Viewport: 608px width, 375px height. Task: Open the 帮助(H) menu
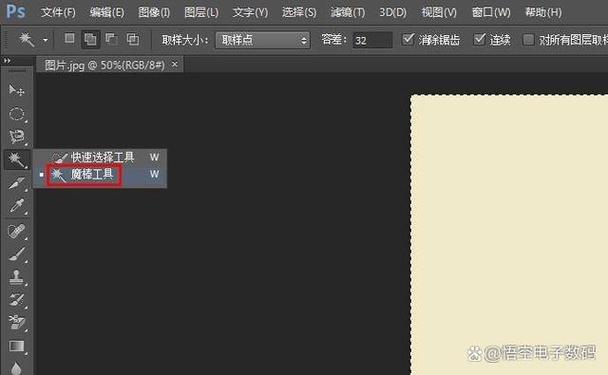tap(543, 12)
